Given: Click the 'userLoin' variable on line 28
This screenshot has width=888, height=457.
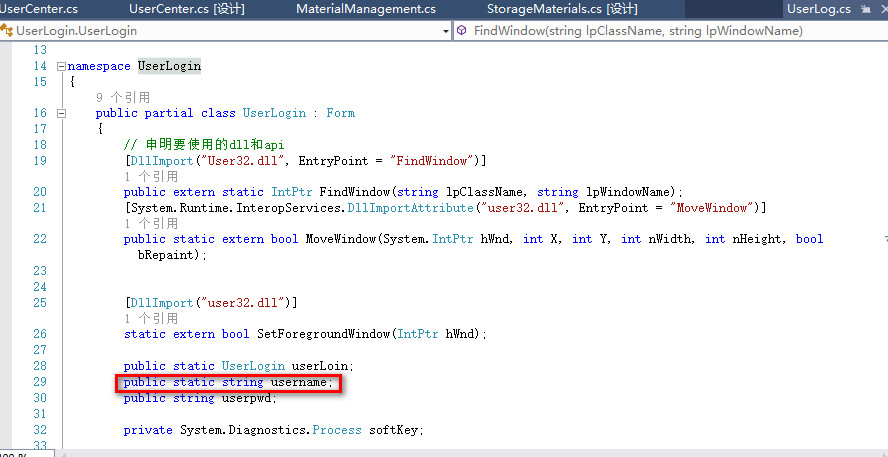Looking at the screenshot, I should pos(319,366).
